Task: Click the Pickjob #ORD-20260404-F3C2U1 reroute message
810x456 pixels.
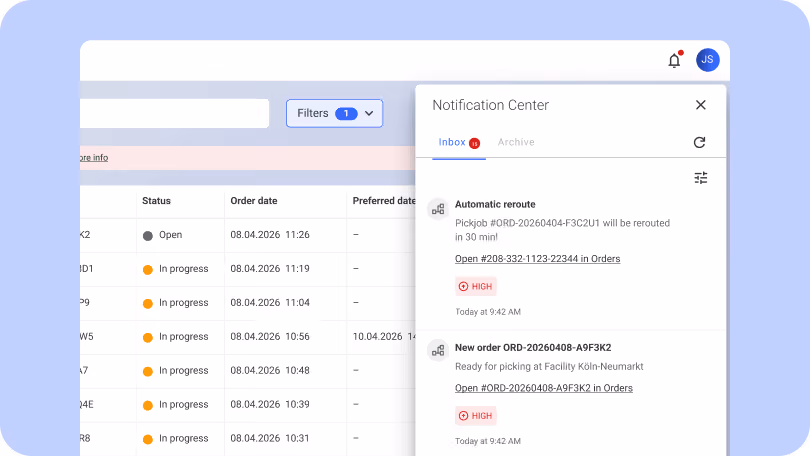Action: pos(562,230)
